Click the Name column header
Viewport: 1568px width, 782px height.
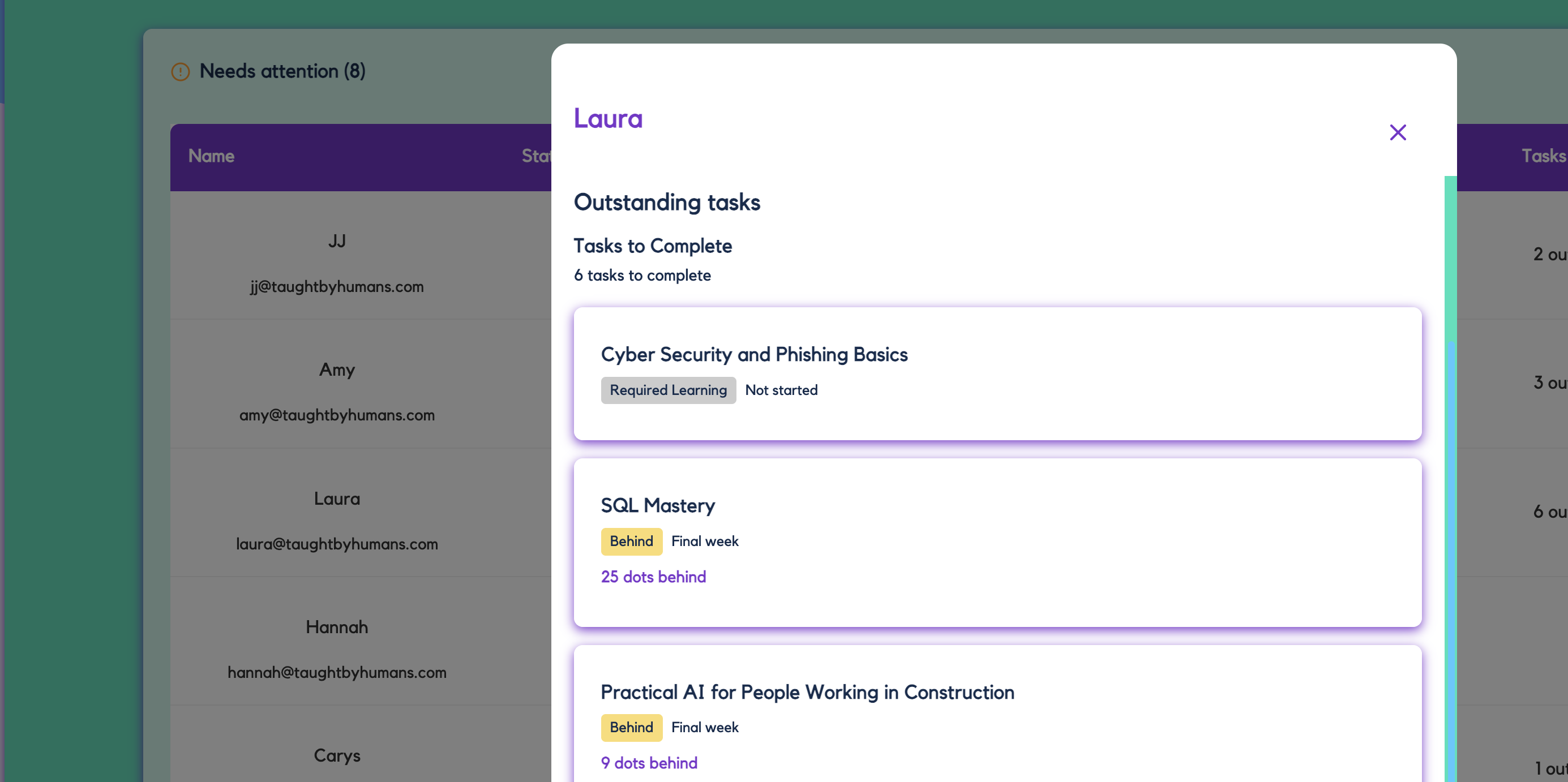[211, 156]
